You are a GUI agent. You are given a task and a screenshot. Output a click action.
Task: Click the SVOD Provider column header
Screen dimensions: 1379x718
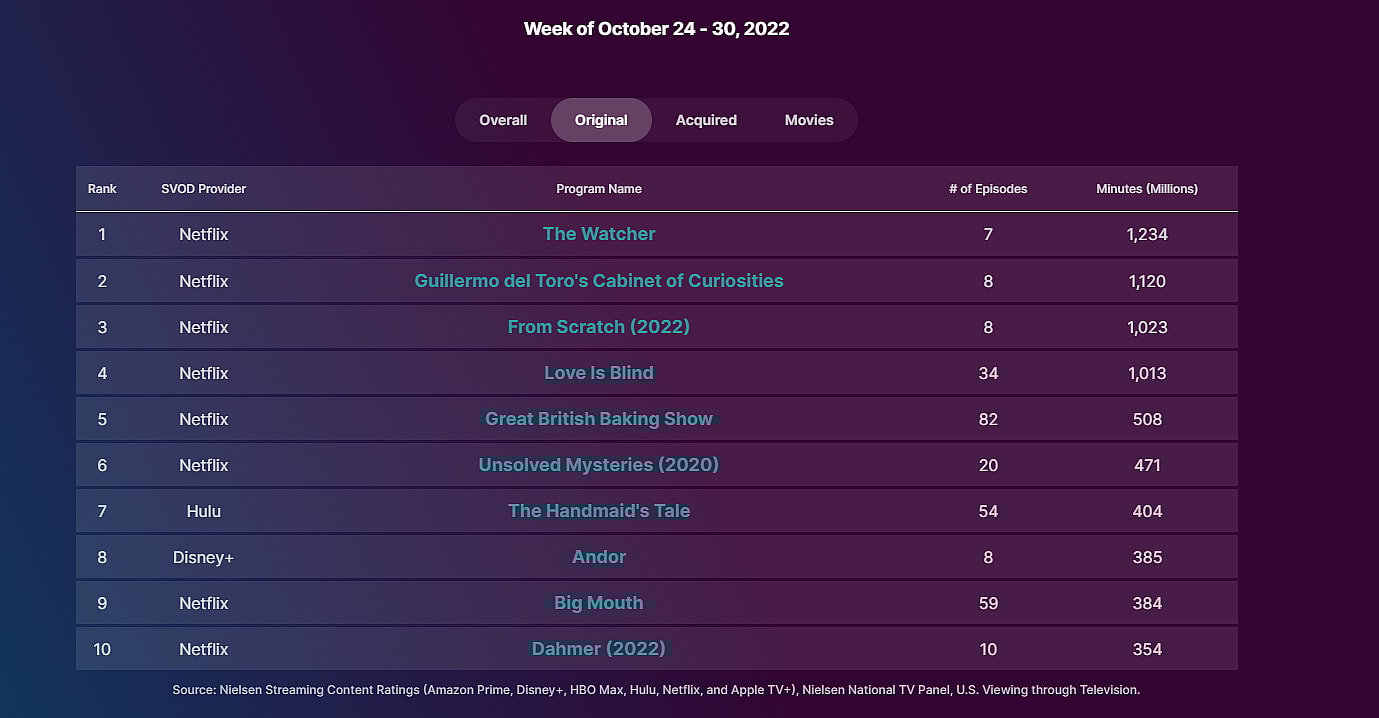point(204,189)
